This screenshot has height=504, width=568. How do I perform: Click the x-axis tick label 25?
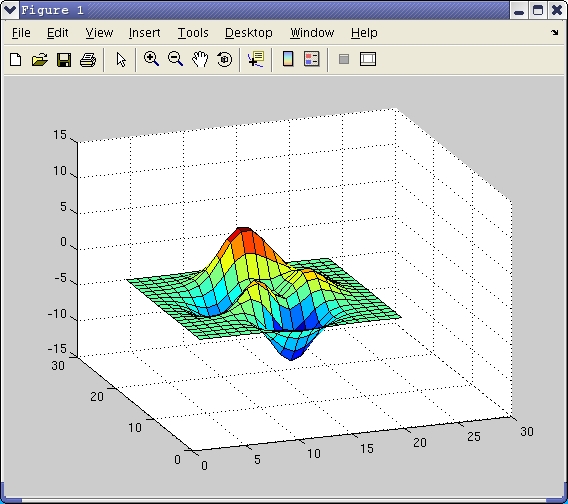[474, 437]
